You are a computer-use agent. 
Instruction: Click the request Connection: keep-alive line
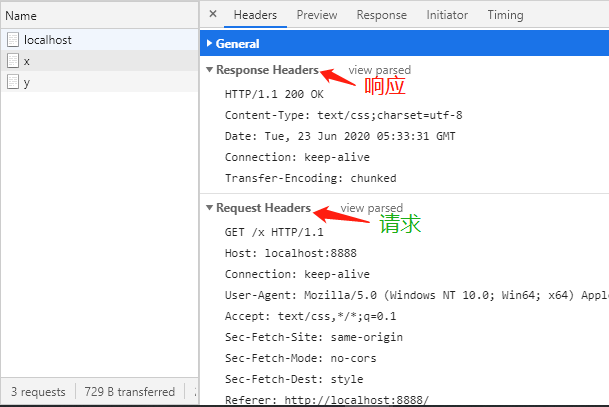[x=297, y=274]
